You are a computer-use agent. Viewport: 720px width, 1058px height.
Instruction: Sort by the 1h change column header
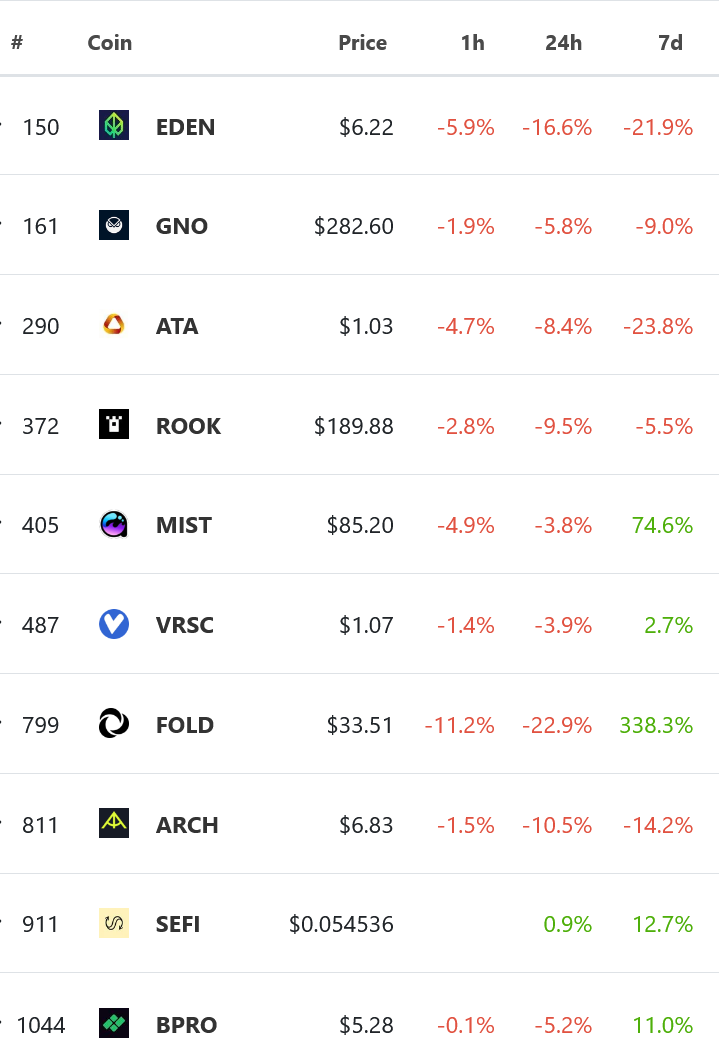click(x=472, y=43)
